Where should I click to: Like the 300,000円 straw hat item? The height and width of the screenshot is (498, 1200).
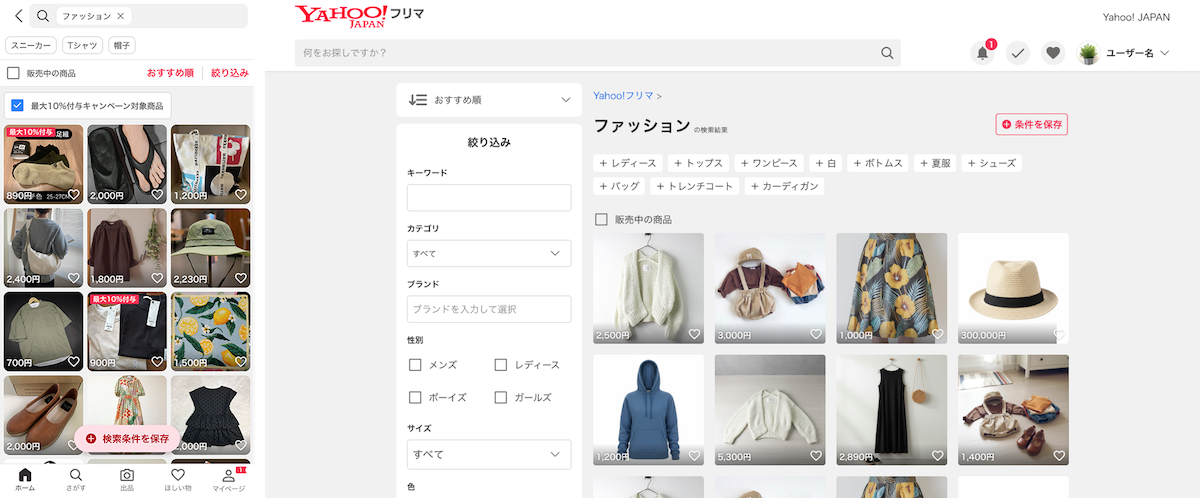click(x=1059, y=334)
